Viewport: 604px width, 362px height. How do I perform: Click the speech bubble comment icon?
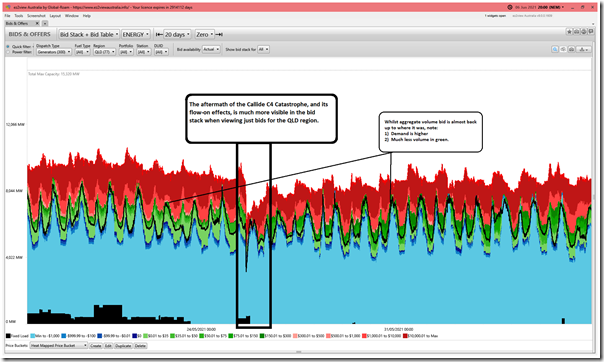591,32
